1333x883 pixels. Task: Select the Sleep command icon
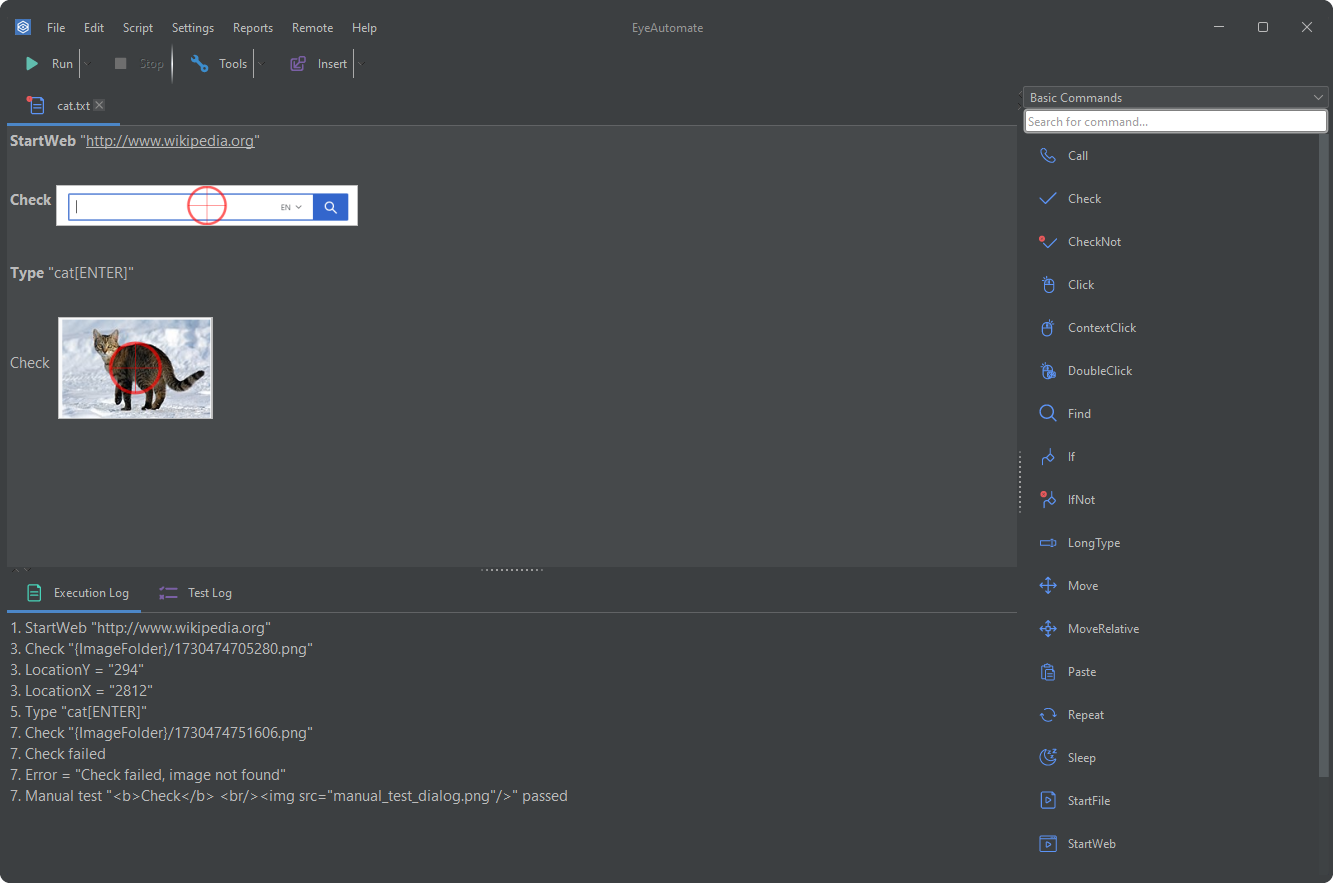[1048, 758]
